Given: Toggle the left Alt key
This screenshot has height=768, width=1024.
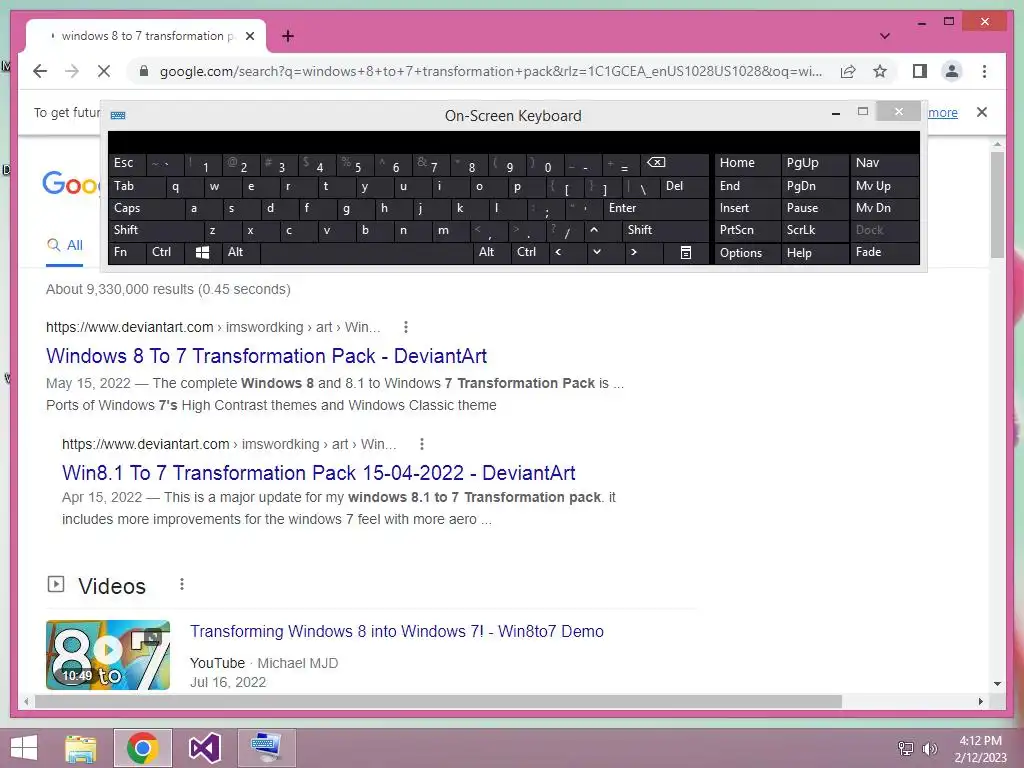Looking at the screenshot, I should click(241, 252).
